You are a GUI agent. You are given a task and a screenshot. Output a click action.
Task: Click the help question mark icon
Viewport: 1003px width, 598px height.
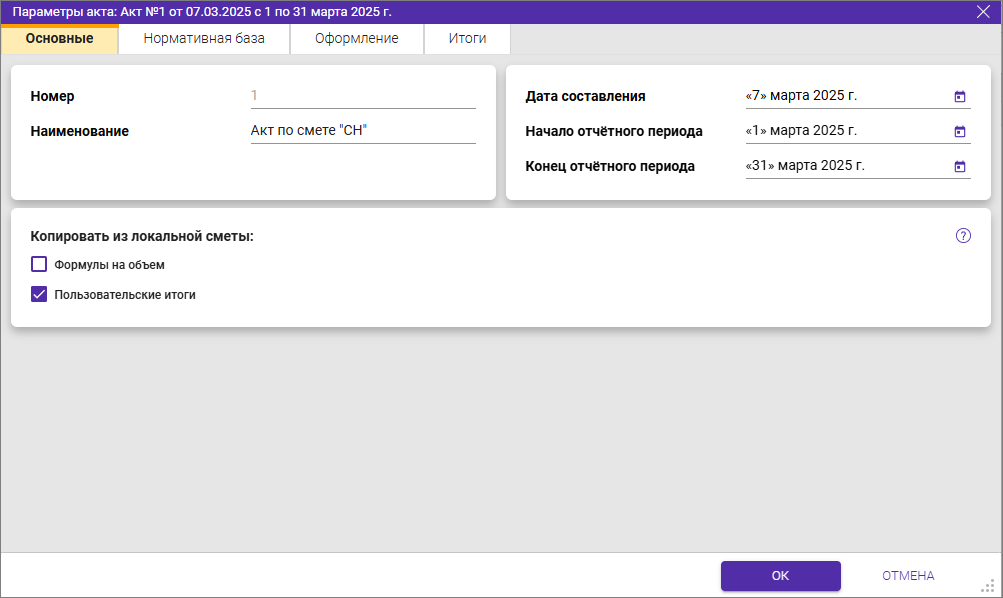(963, 236)
